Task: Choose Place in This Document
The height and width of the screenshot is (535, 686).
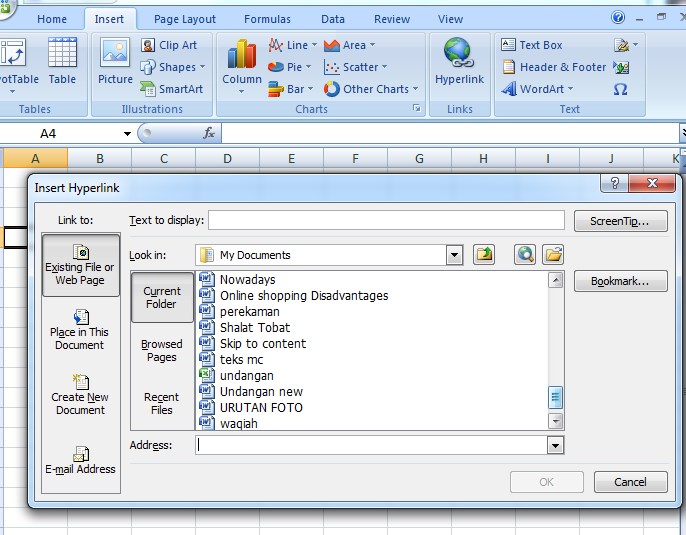Action: [x=80, y=329]
